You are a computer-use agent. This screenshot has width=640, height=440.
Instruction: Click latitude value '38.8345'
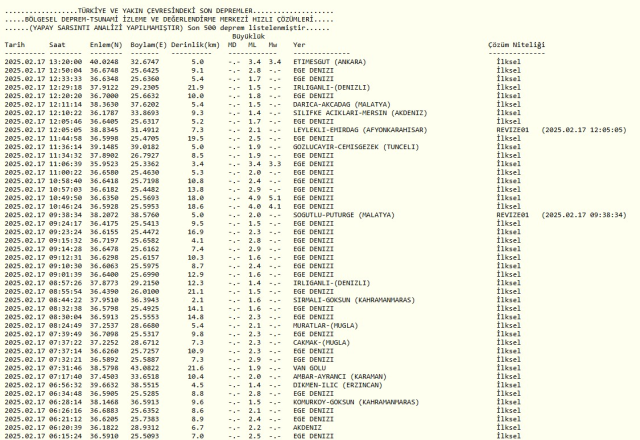tap(104, 130)
